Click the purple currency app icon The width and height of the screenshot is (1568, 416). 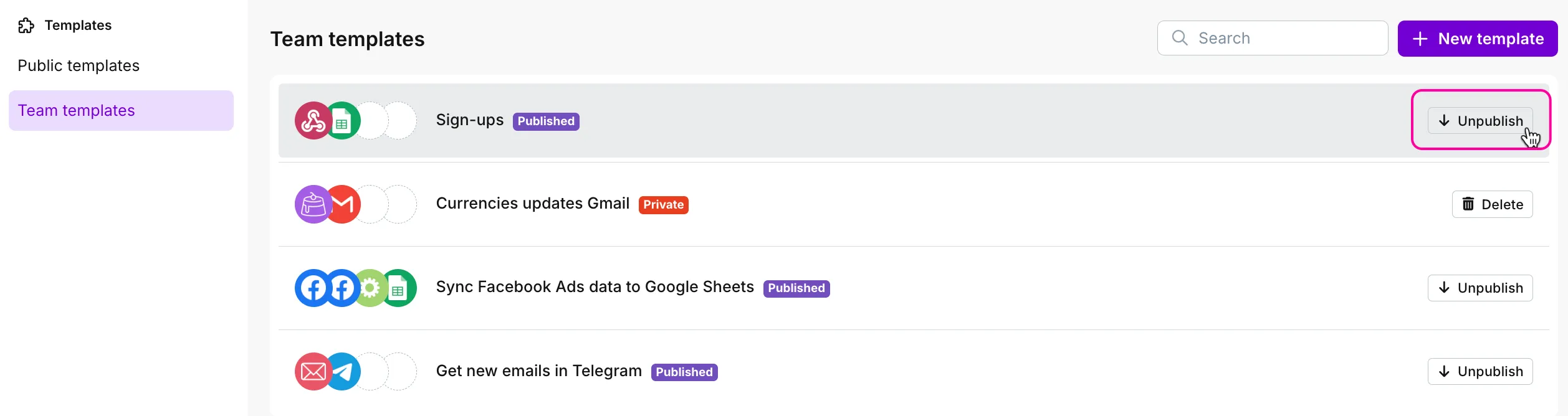click(313, 204)
